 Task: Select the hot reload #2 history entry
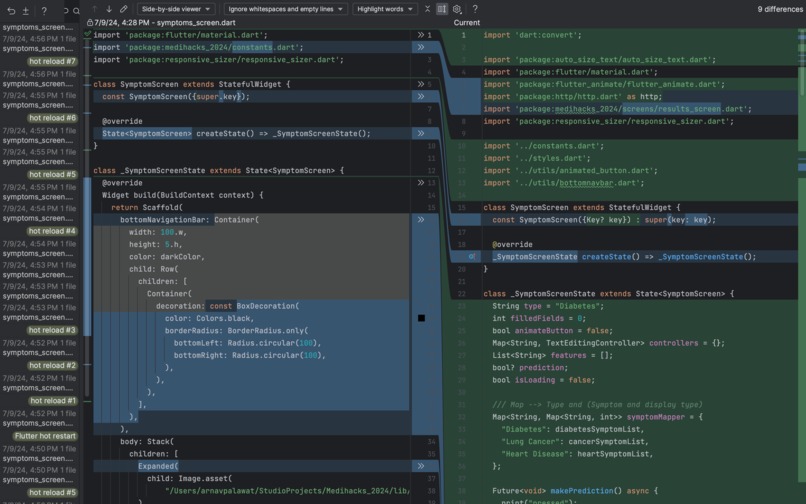(x=52, y=365)
